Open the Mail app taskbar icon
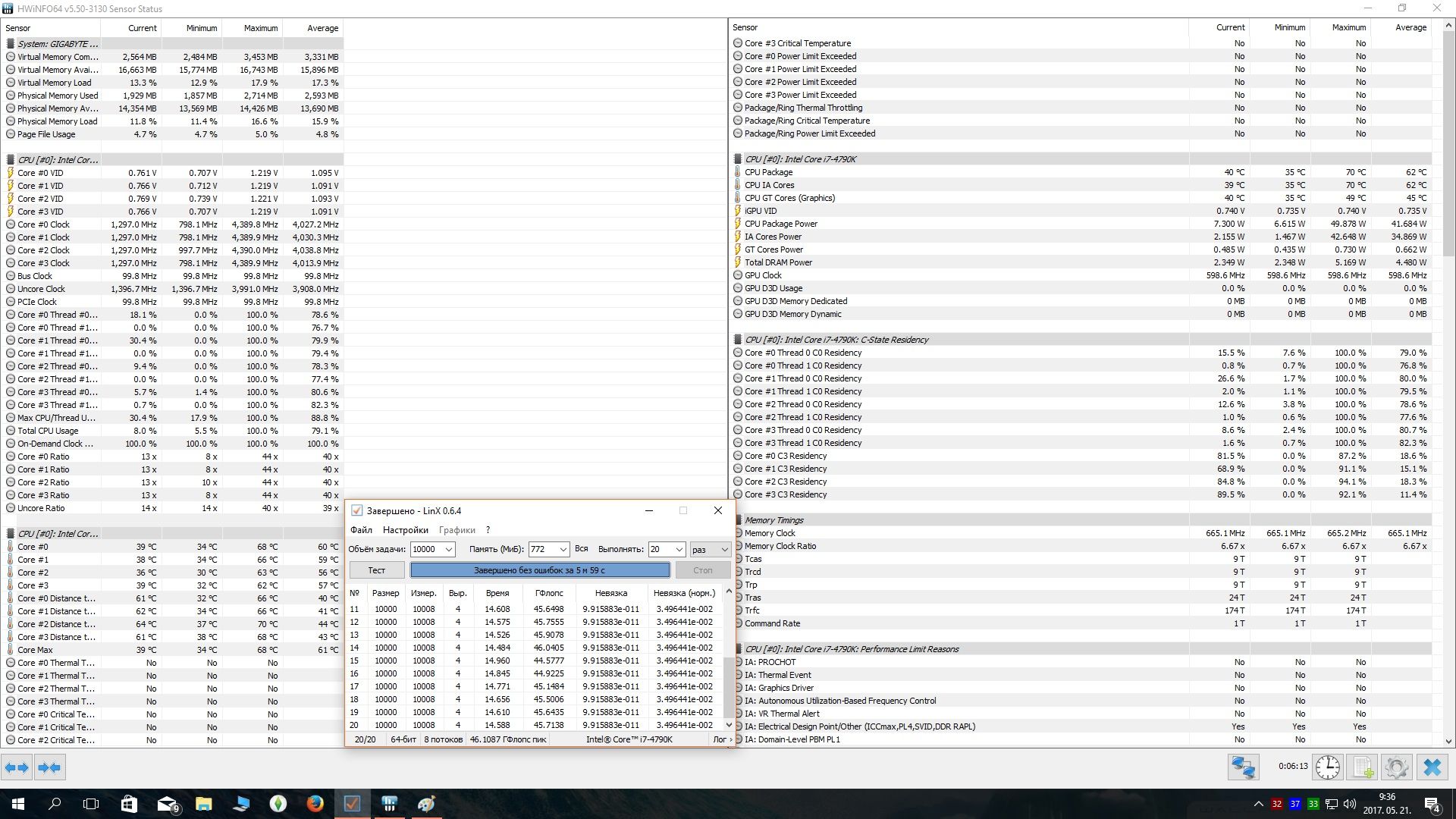Viewport: 1456px width, 819px height. (168, 804)
